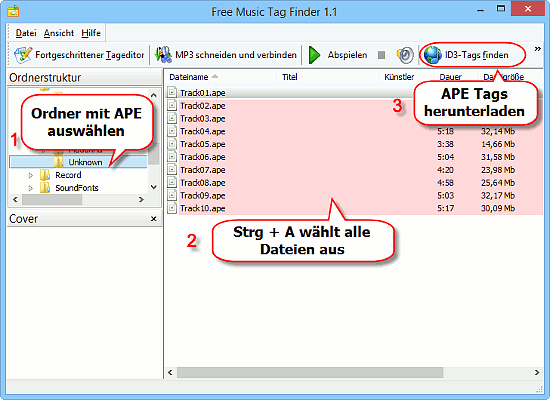Click the 25,64 Mb size of Track08.ape
The height and width of the screenshot is (400, 550).
point(498,183)
